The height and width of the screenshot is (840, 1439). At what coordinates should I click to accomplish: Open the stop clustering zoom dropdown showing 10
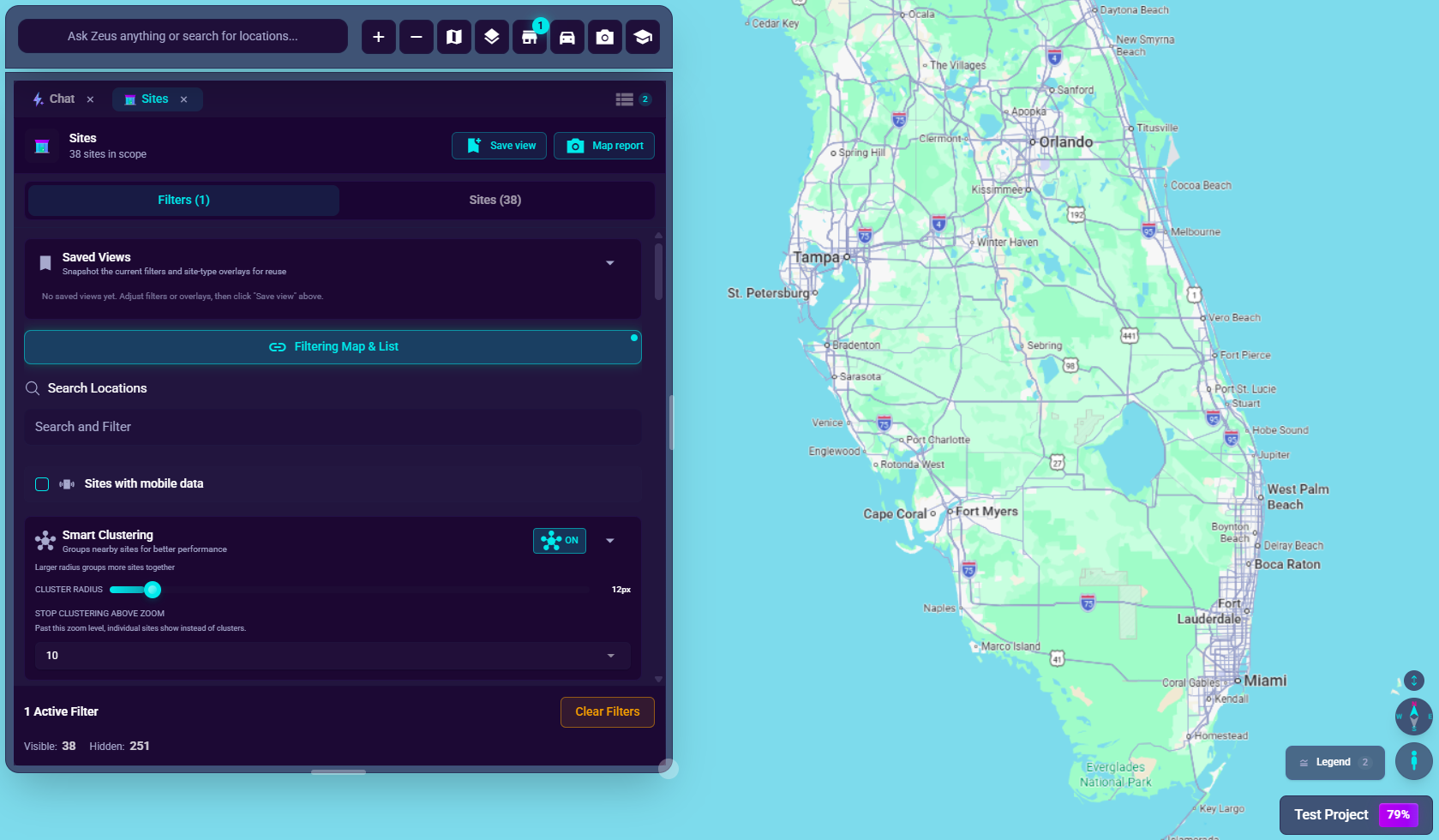pos(333,656)
